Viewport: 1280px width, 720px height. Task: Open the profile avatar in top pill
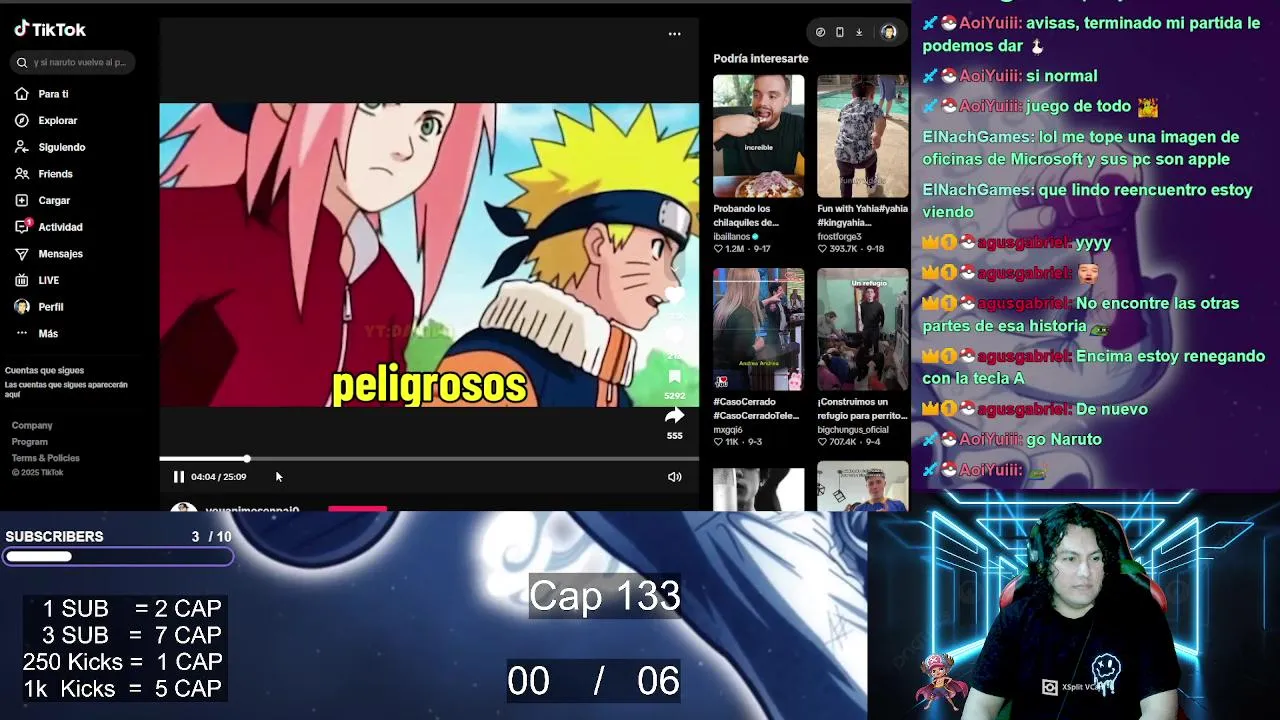click(x=888, y=32)
